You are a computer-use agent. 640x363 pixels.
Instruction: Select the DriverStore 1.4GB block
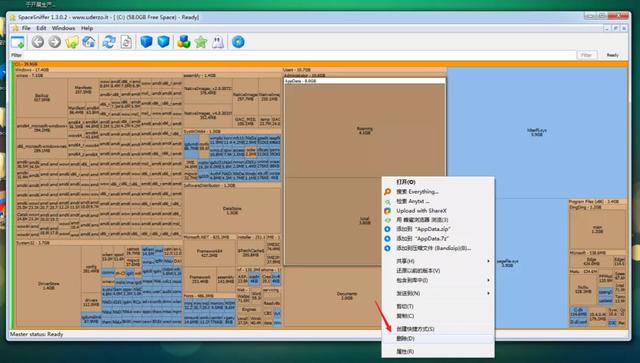point(49,285)
